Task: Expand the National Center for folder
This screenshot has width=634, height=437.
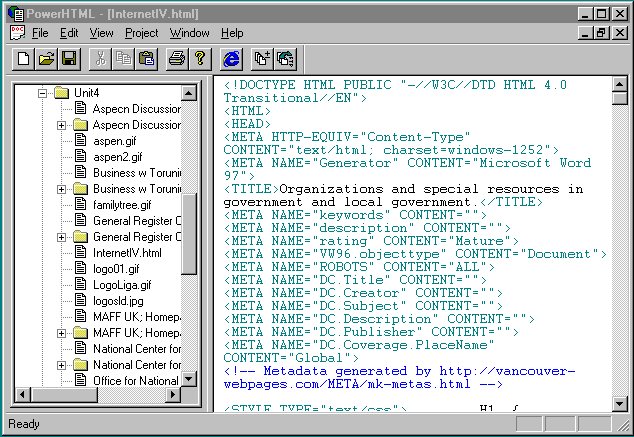Action: (61, 365)
